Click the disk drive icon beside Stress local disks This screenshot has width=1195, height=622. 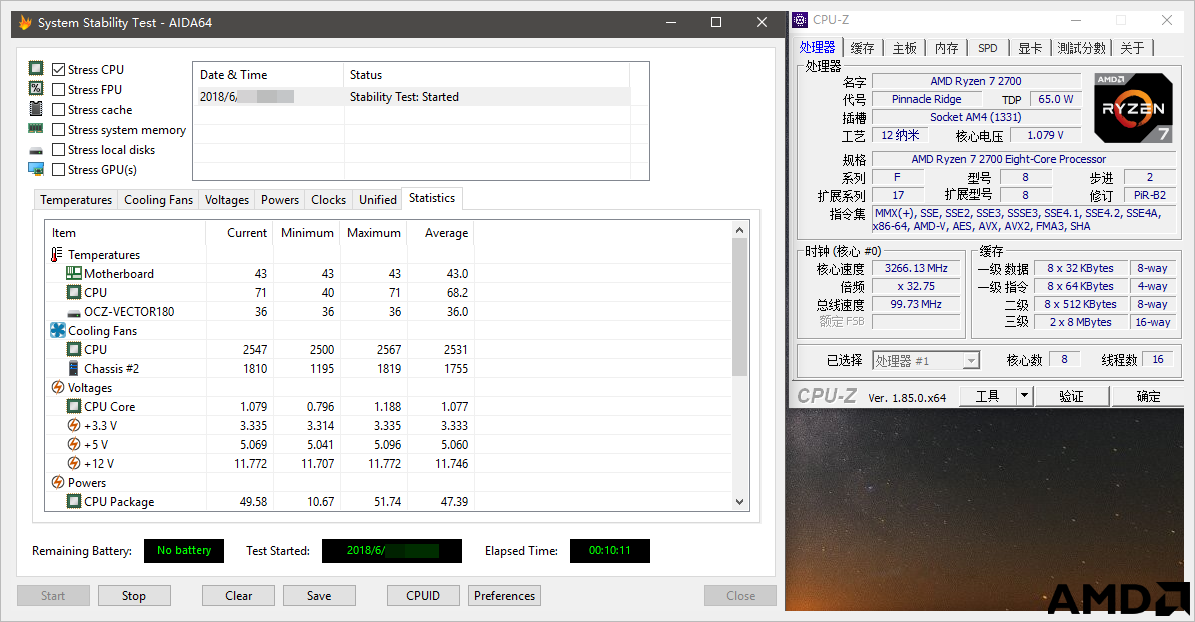tap(36, 150)
